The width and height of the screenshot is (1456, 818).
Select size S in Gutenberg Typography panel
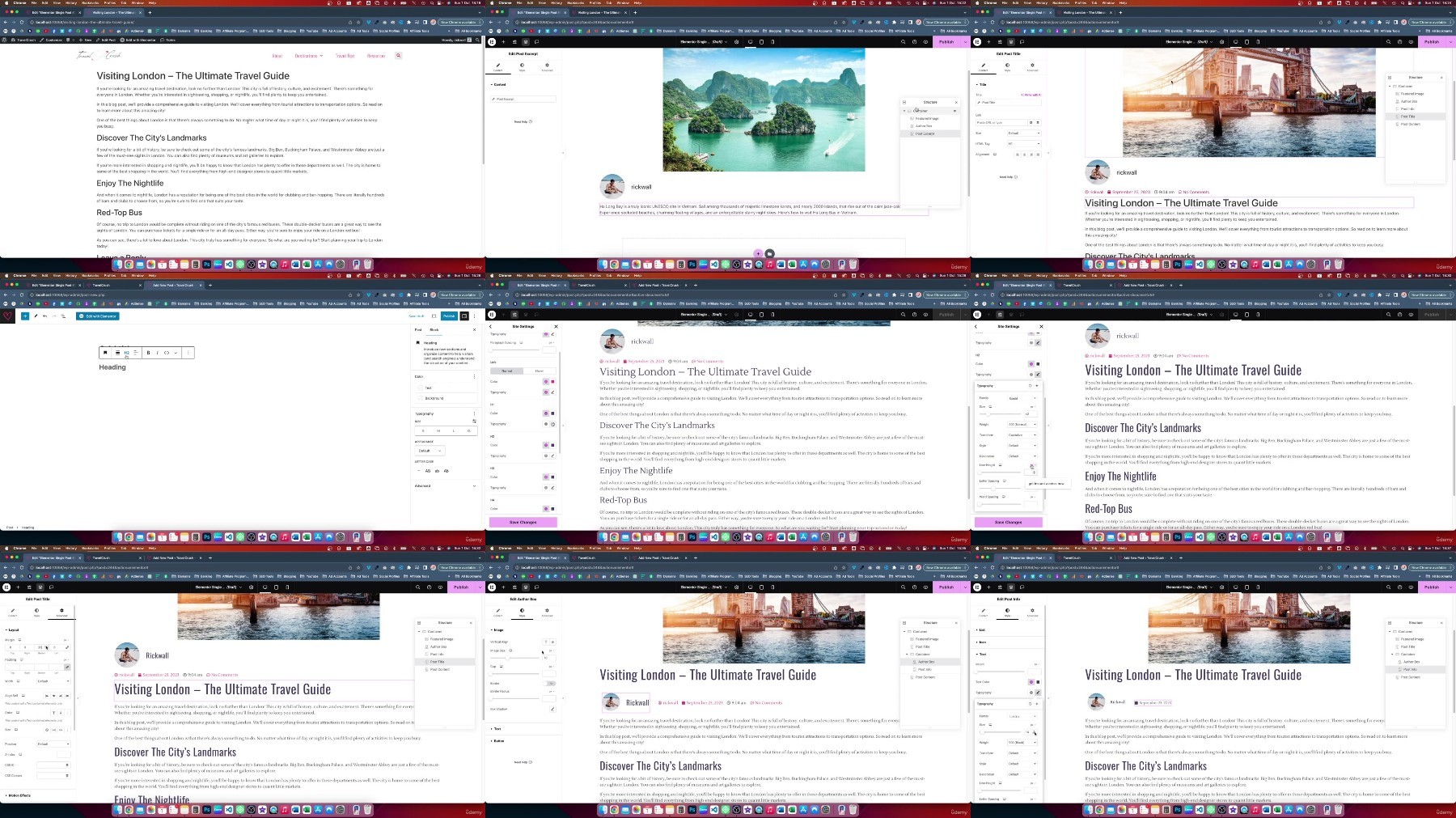[x=424, y=430]
